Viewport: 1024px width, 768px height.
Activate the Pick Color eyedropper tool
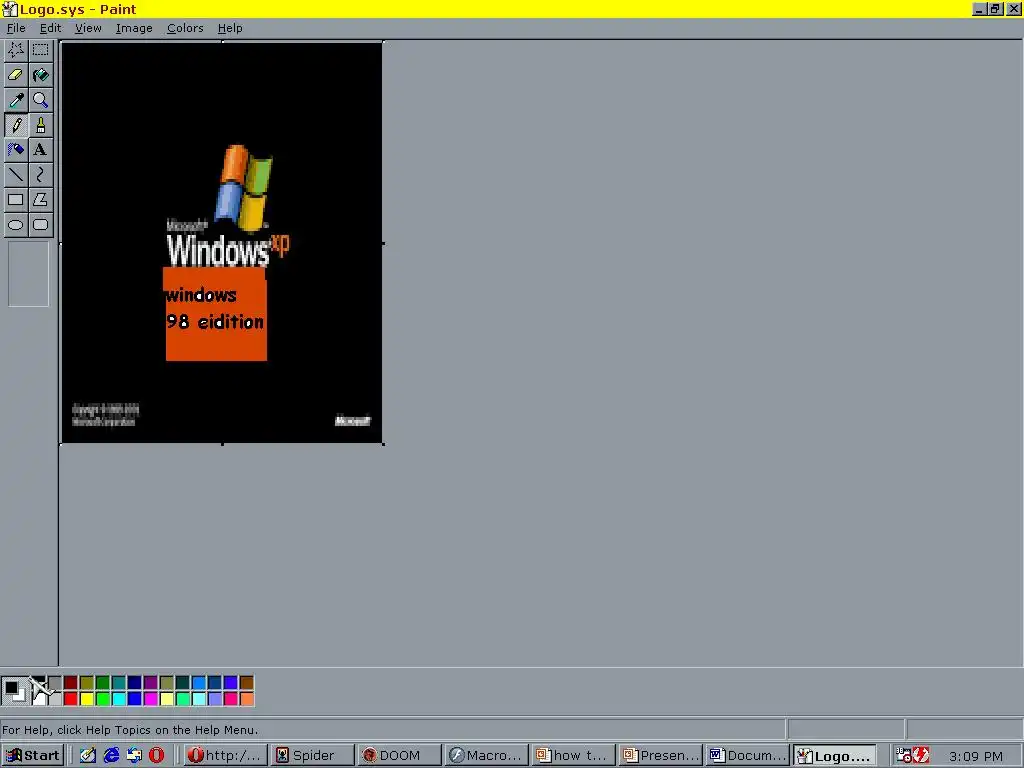[16, 100]
